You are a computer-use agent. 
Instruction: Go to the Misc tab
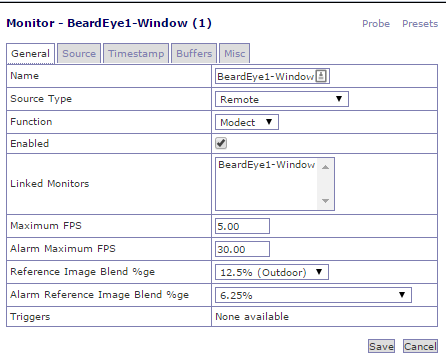234,53
